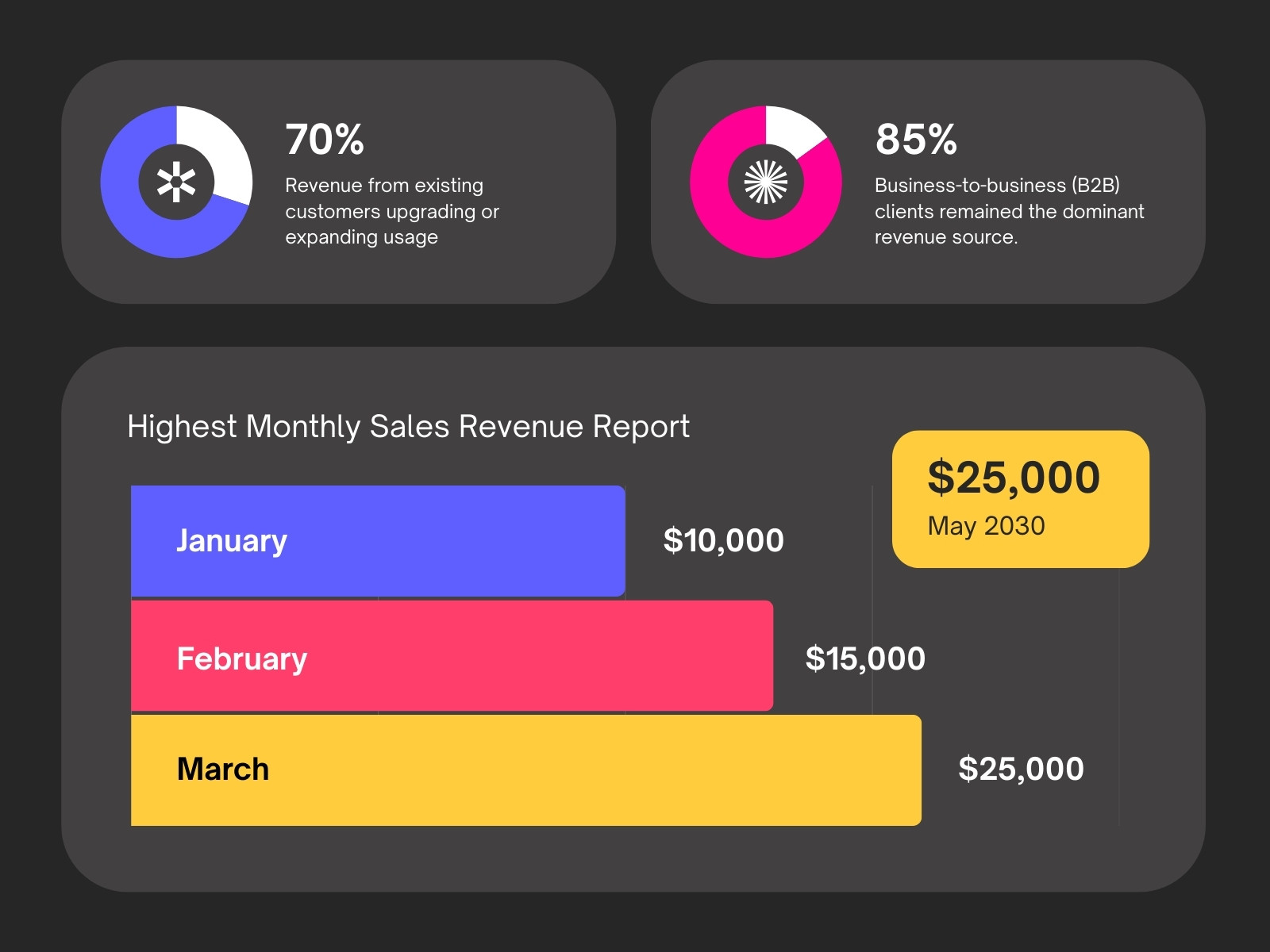Select the "Business-to-business (B2B)" description text
1270x952 pixels.
[1010, 211]
